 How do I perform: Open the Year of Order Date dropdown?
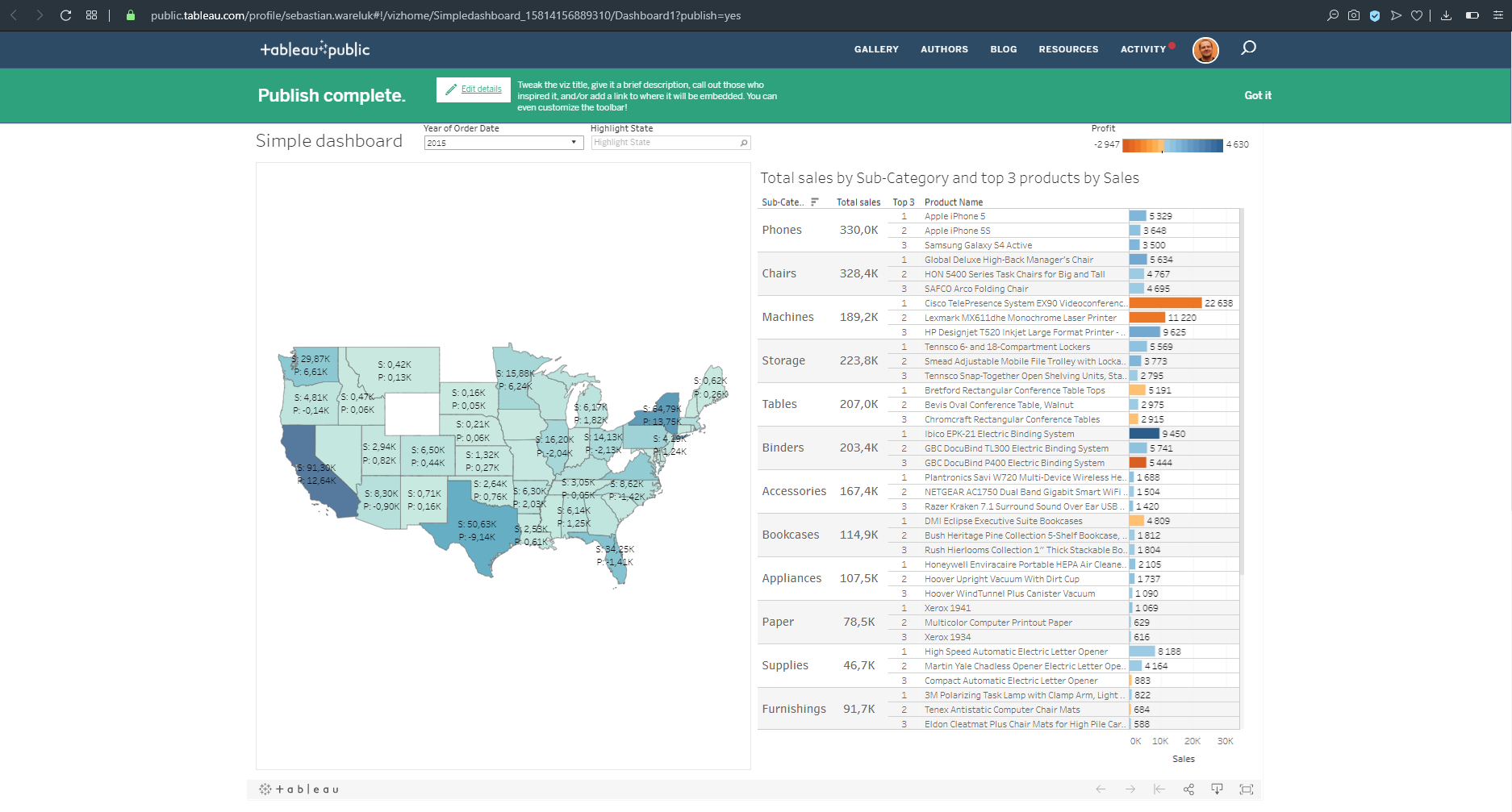pyautogui.click(x=503, y=143)
